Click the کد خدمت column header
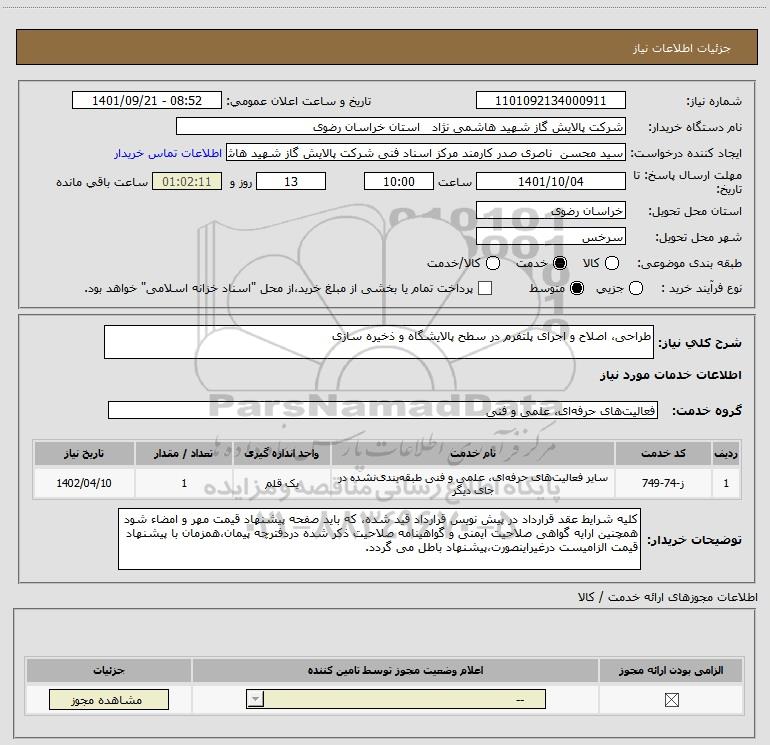 tap(663, 453)
